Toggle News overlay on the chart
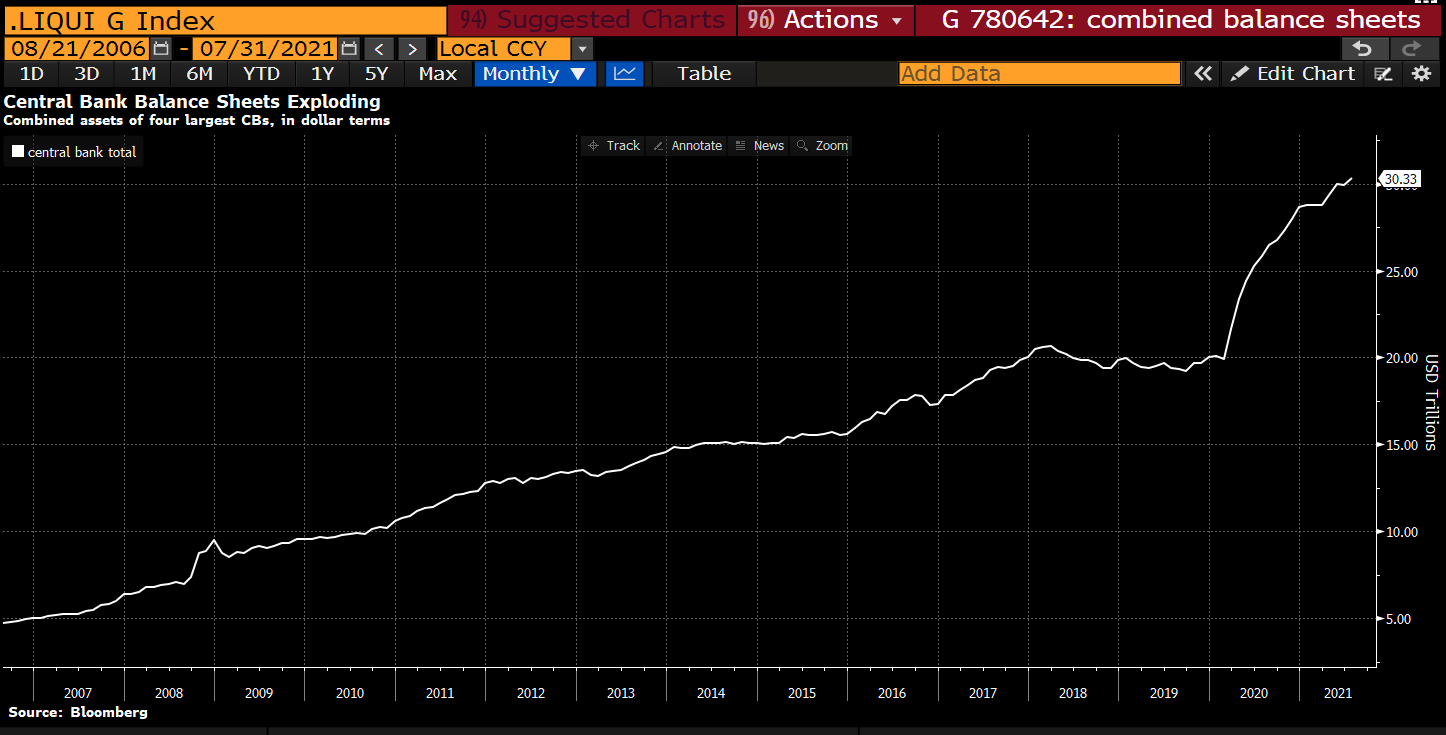Viewport: 1446px width, 735px height. [759, 146]
